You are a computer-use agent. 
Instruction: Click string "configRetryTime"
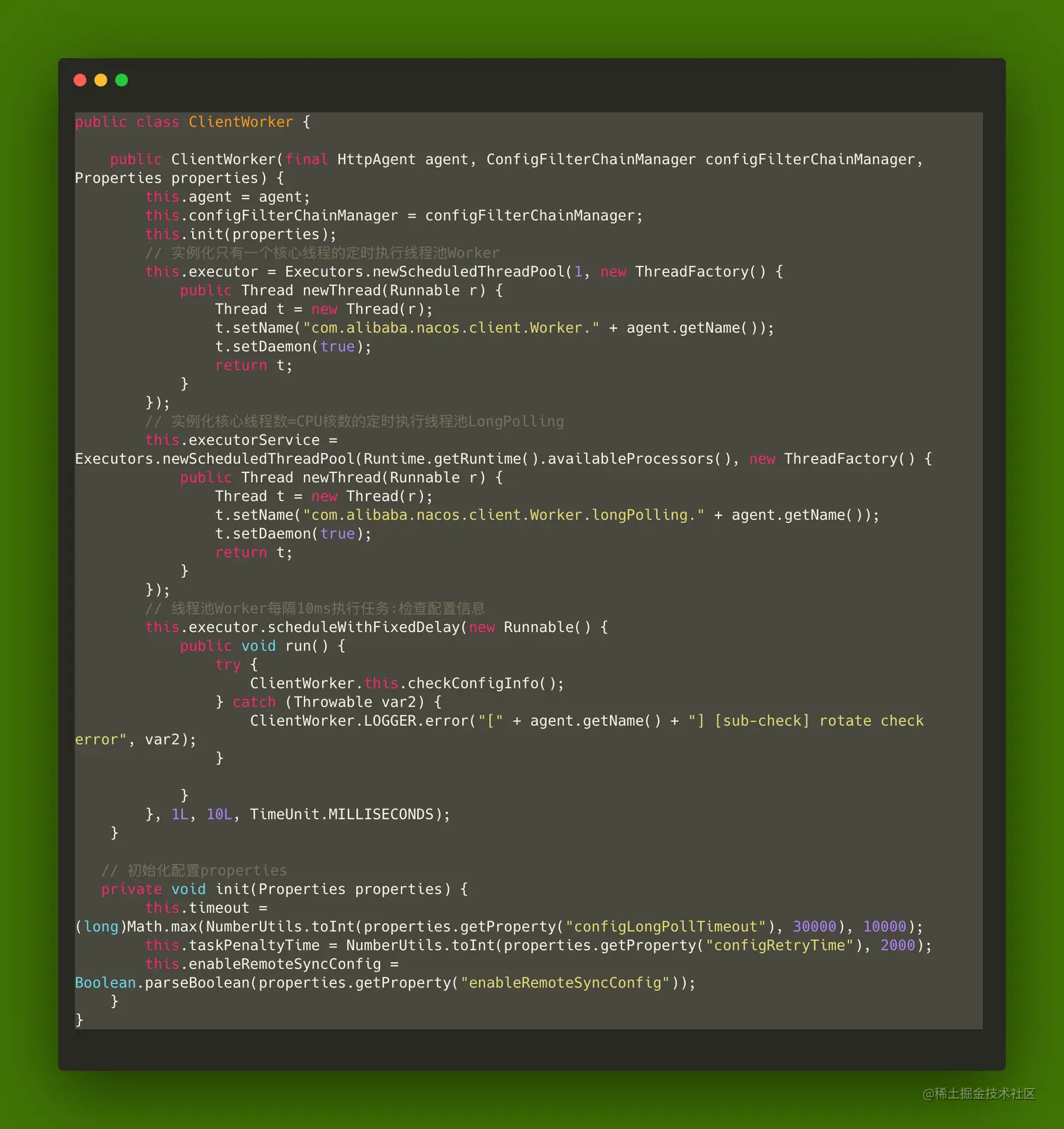coord(780,945)
